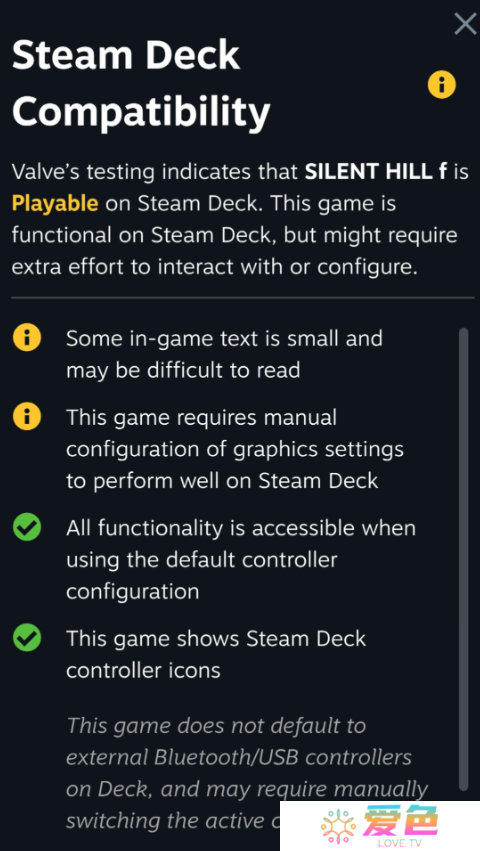The width and height of the screenshot is (480, 851).
Task: Click the info icon beside graphics settings warning
Action: (27, 417)
